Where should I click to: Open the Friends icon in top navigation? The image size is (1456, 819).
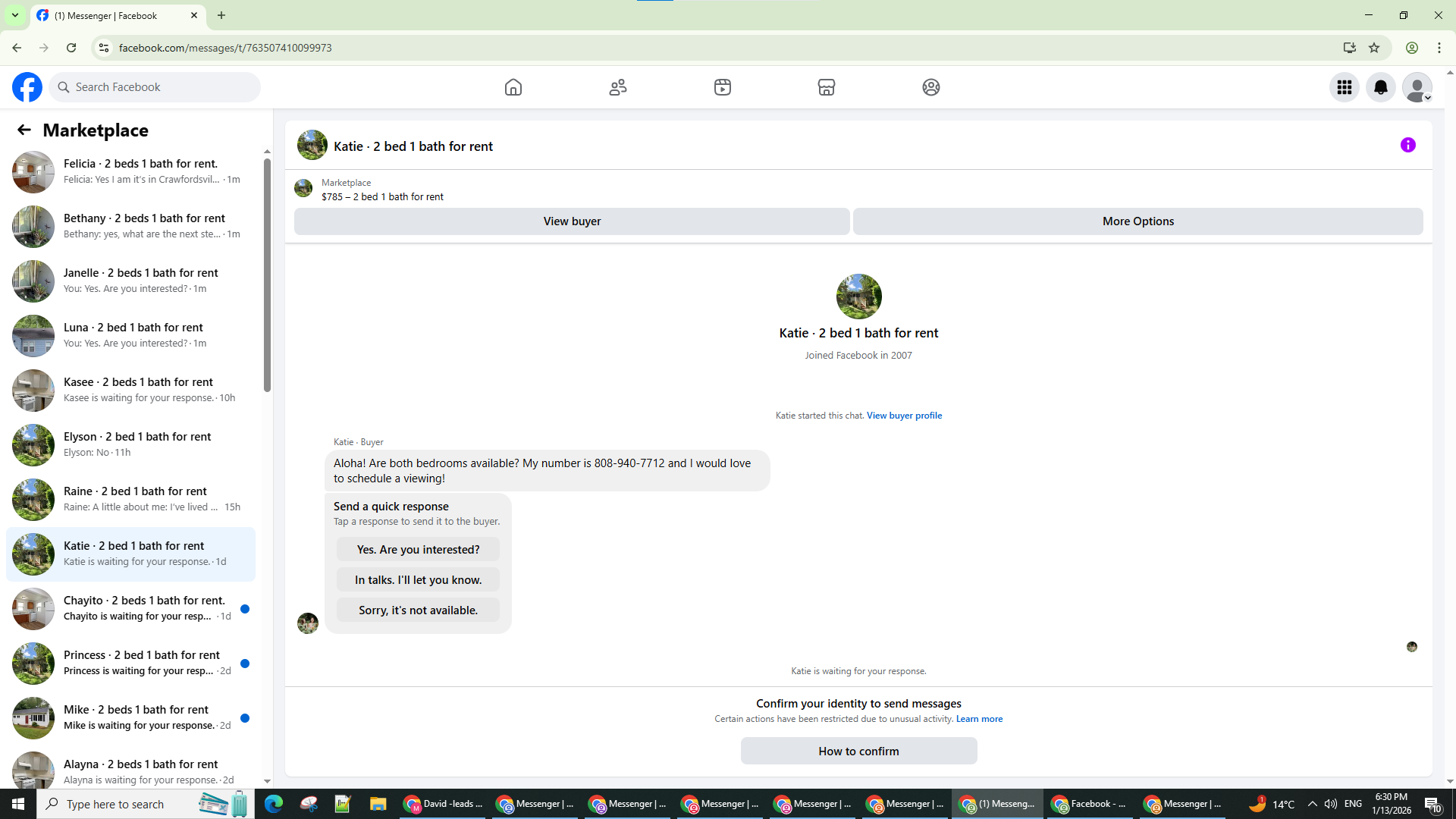618,87
